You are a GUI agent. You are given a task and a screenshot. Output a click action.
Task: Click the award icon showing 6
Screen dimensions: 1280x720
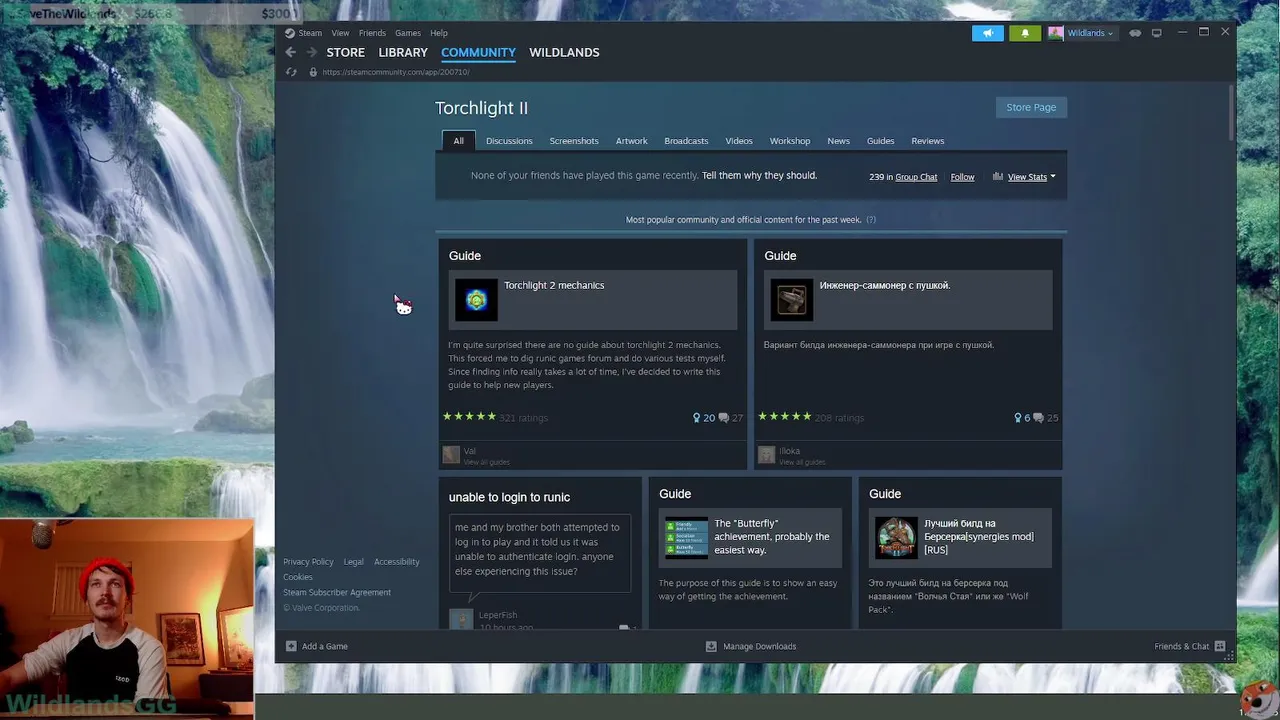pos(1018,418)
